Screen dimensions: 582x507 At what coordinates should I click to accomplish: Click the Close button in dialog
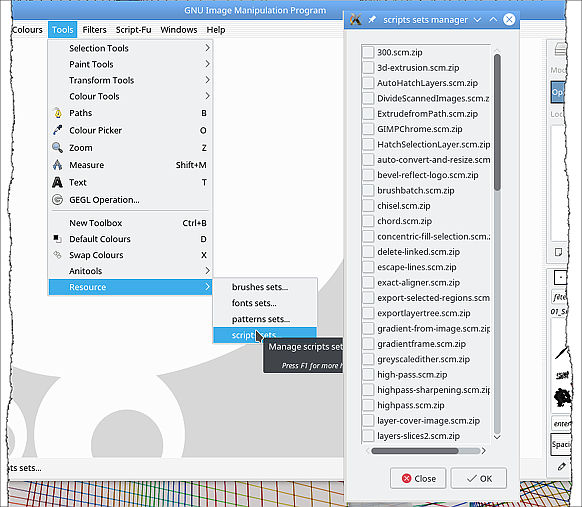click(x=418, y=478)
